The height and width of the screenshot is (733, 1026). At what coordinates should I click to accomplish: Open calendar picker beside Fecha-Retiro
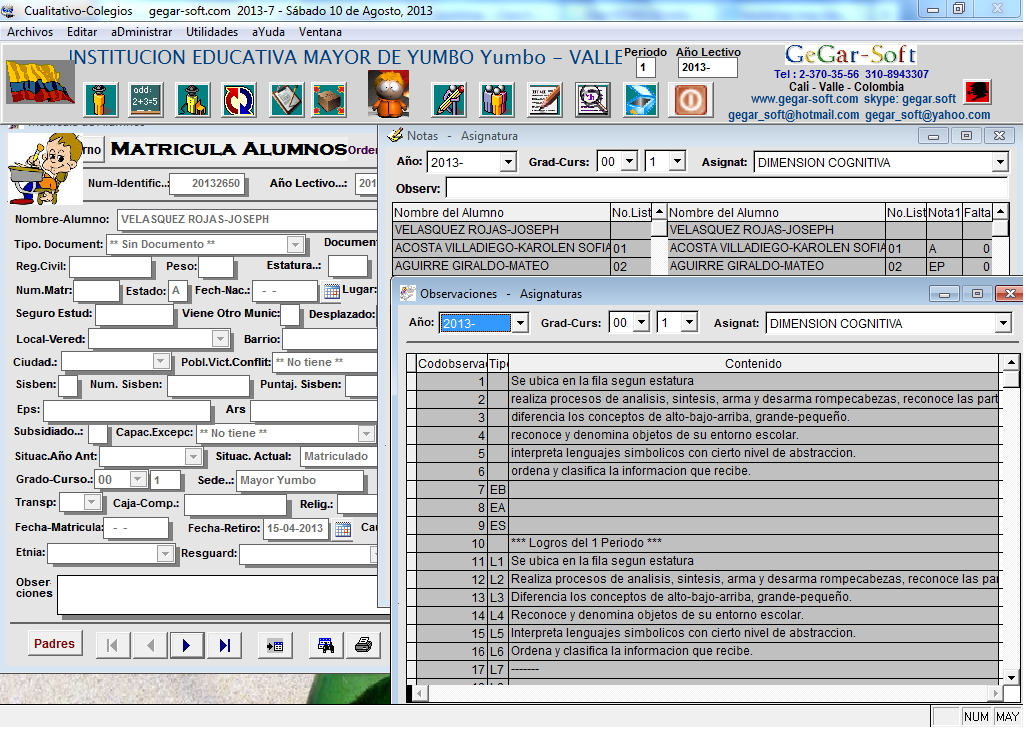tap(342, 528)
